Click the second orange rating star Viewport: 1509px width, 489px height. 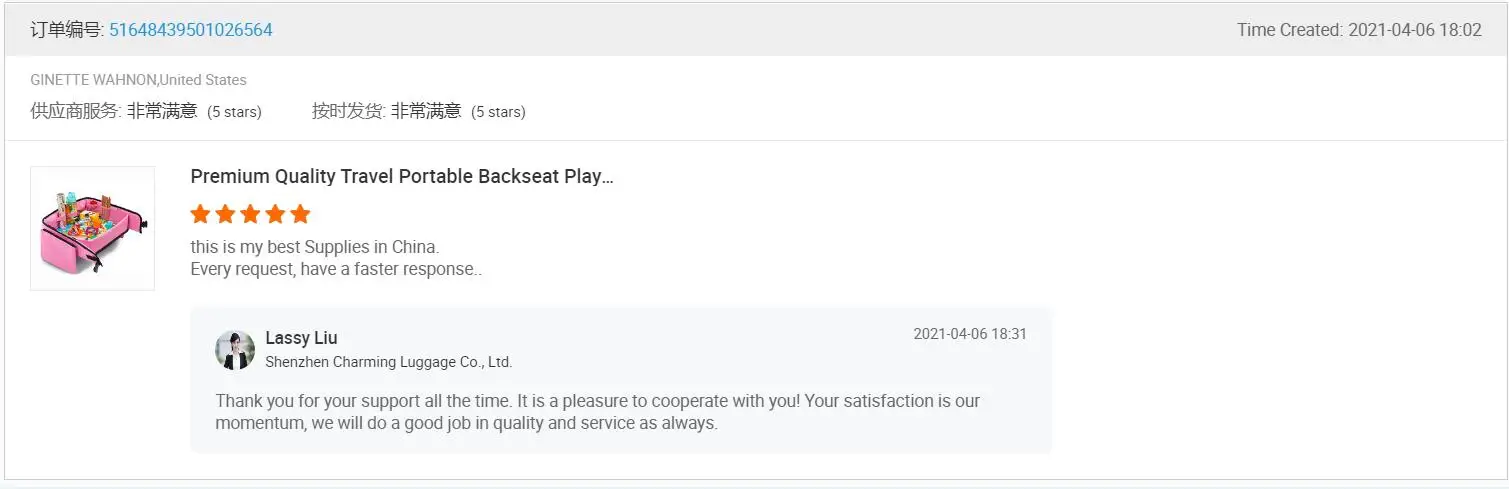tap(225, 214)
